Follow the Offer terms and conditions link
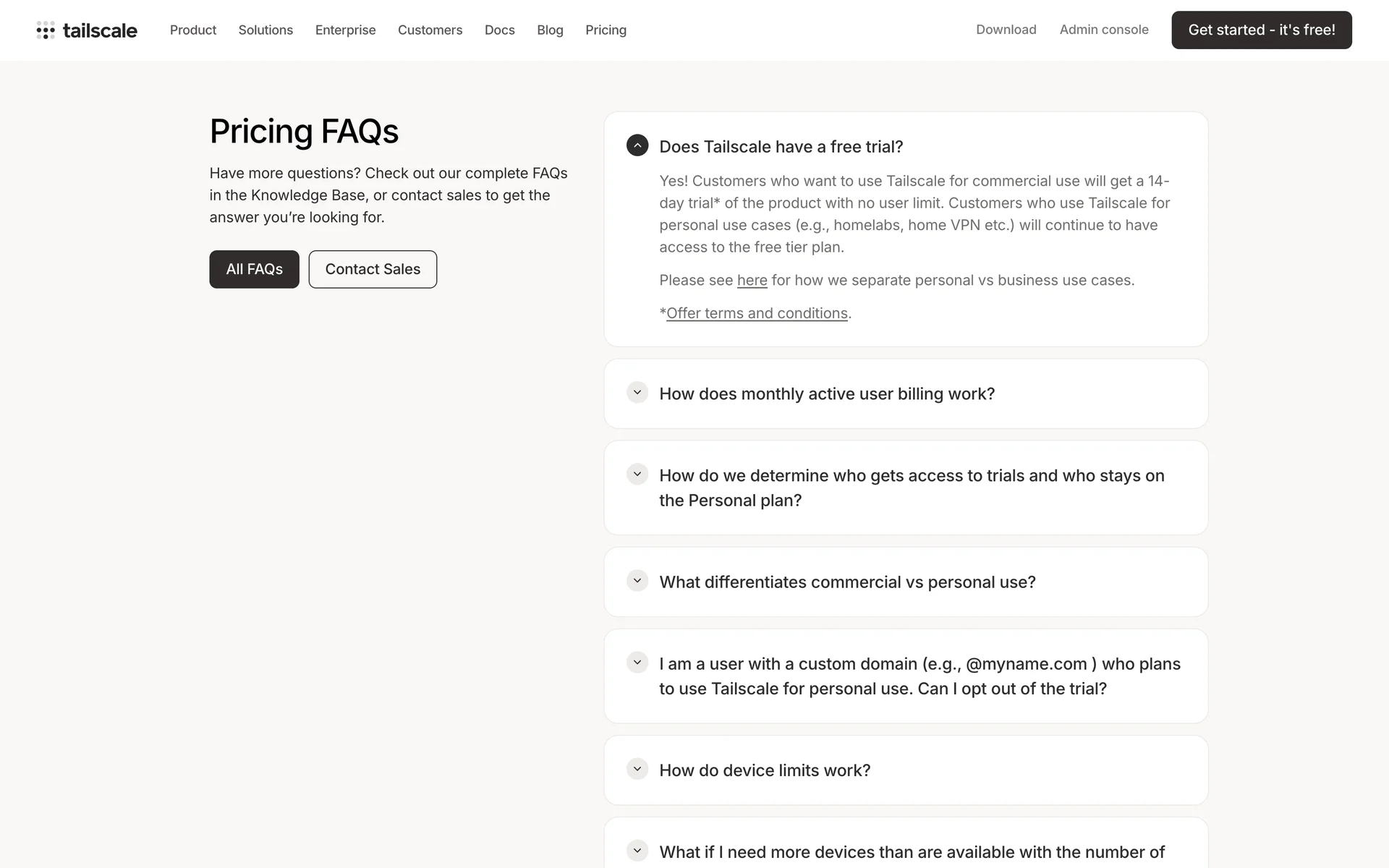The width and height of the screenshot is (1389, 868). pyautogui.click(x=757, y=313)
